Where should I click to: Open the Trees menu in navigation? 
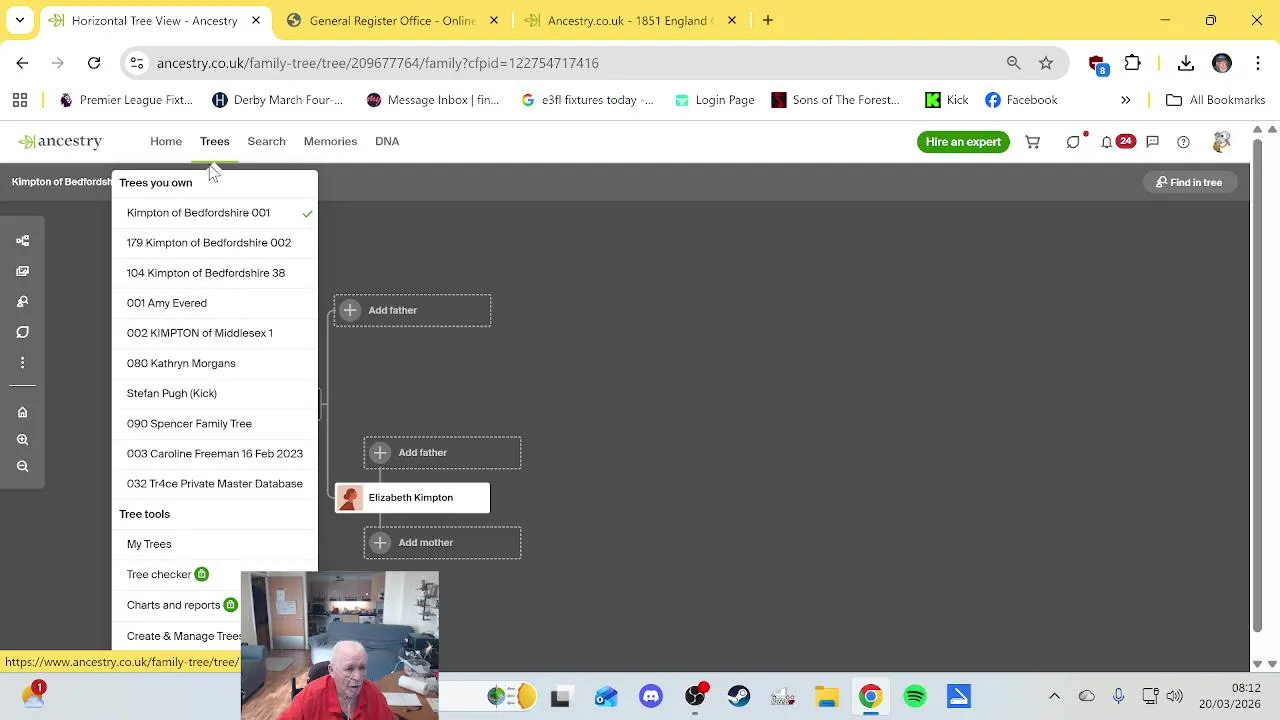[214, 141]
